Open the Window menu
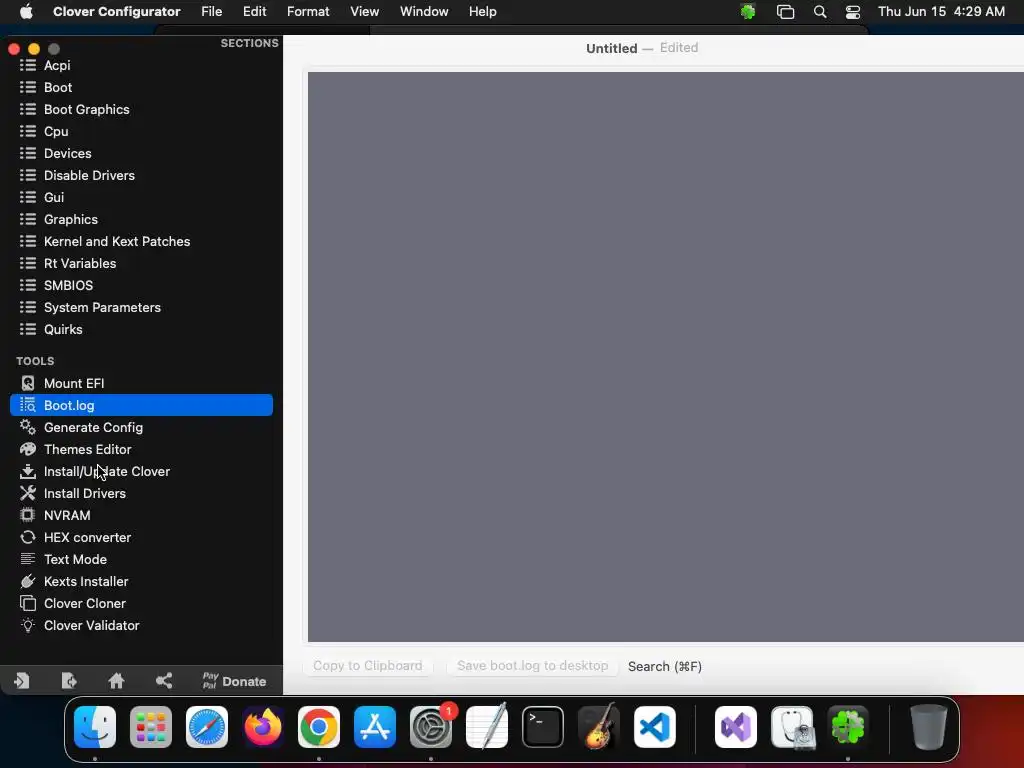 click(x=424, y=12)
